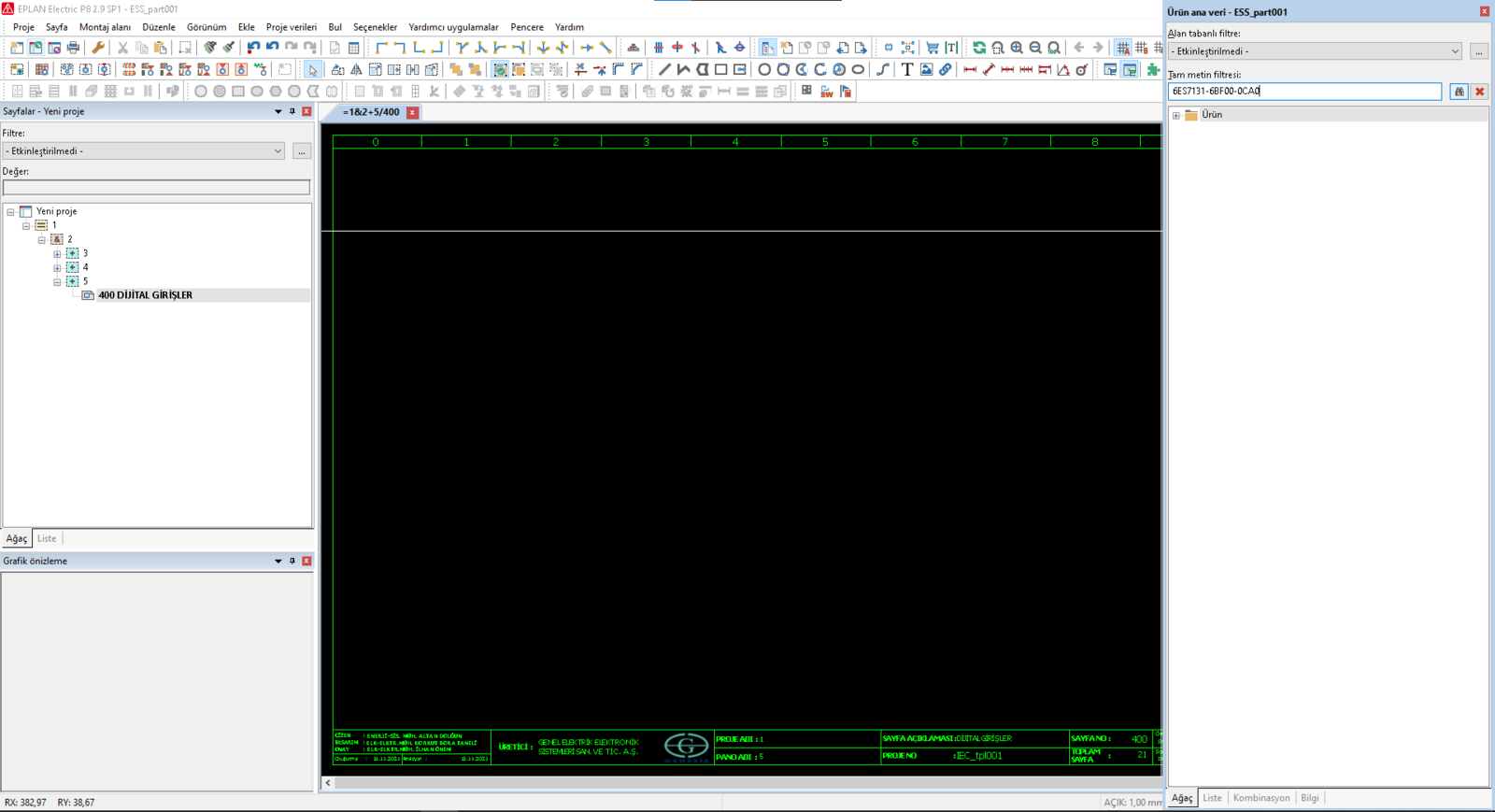Viewport: 1495px width, 812px height.
Task: Select the Spline curve tool
Action: coord(883,69)
